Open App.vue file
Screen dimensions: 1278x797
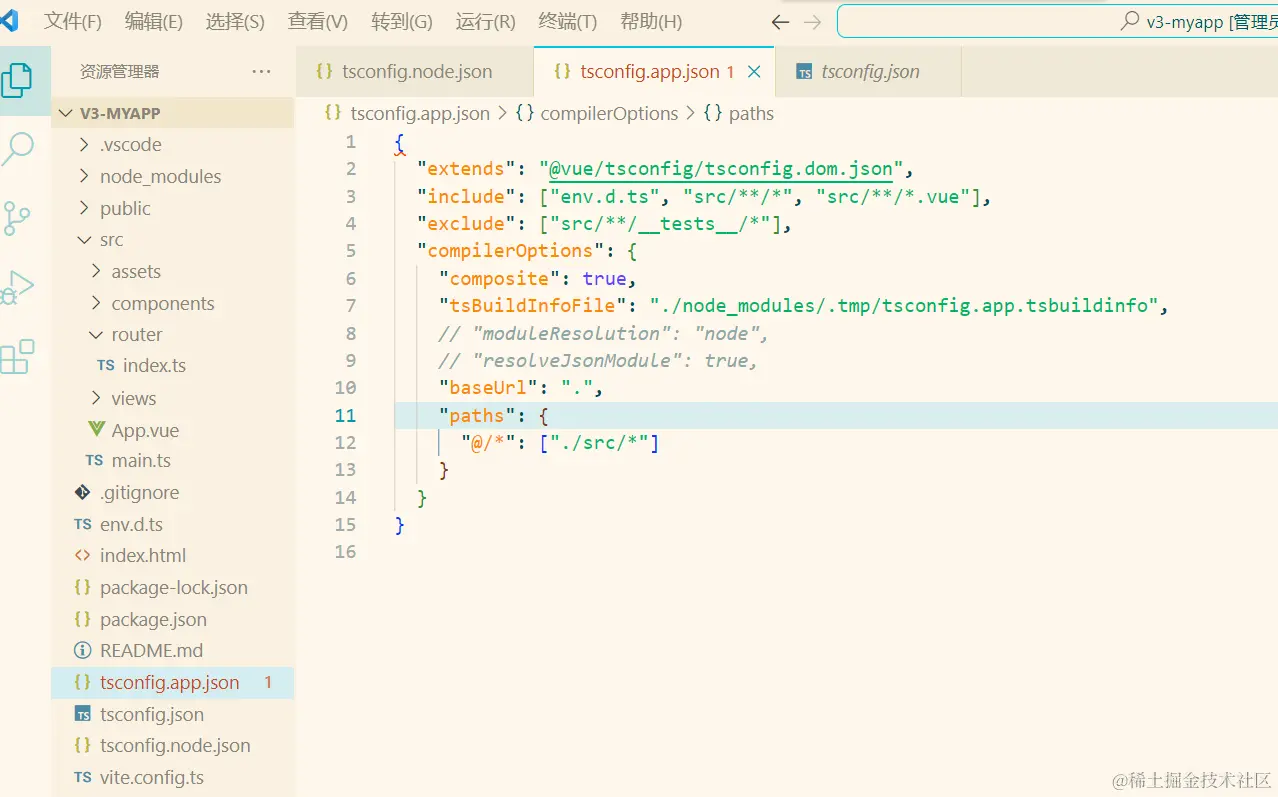[173, 430]
